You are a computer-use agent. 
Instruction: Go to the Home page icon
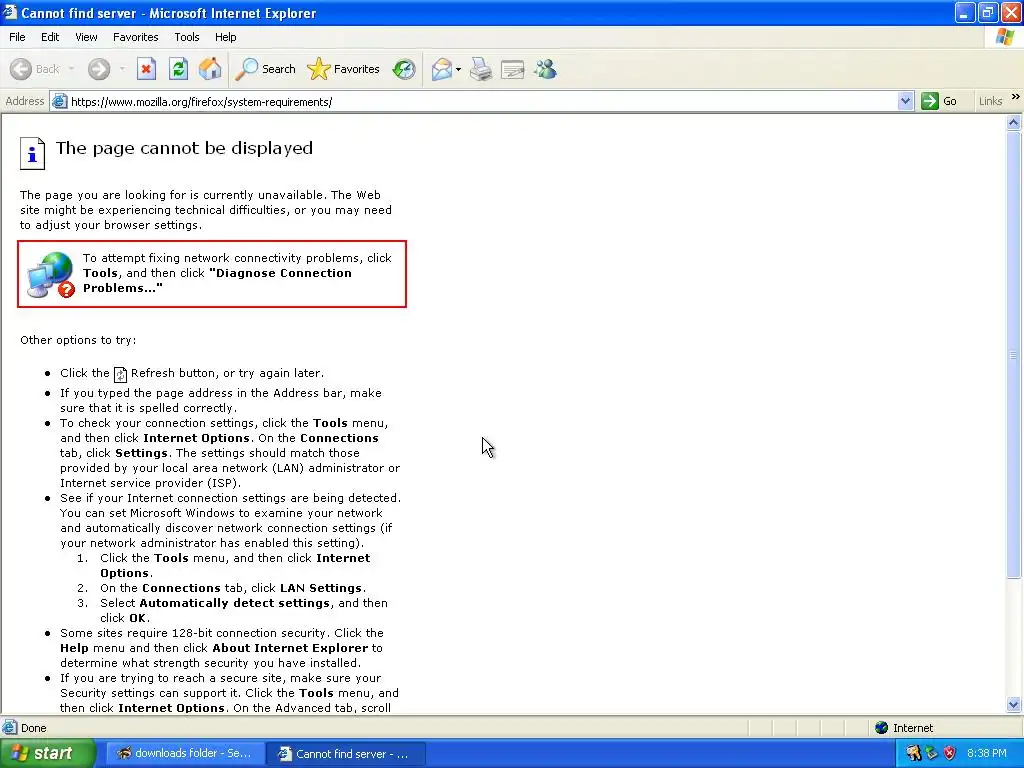pos(210,69)
